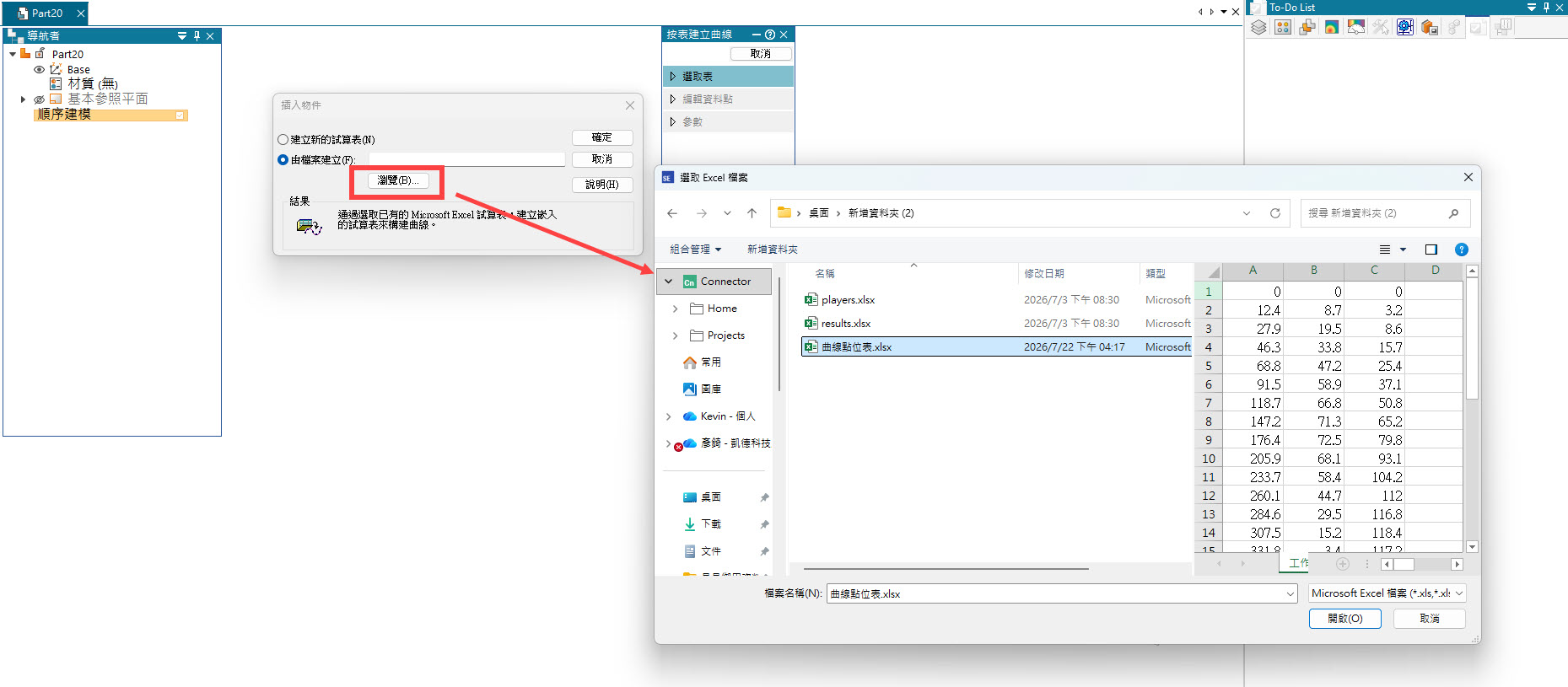Open the file name history dropdown arrow

click(1290, 594)
